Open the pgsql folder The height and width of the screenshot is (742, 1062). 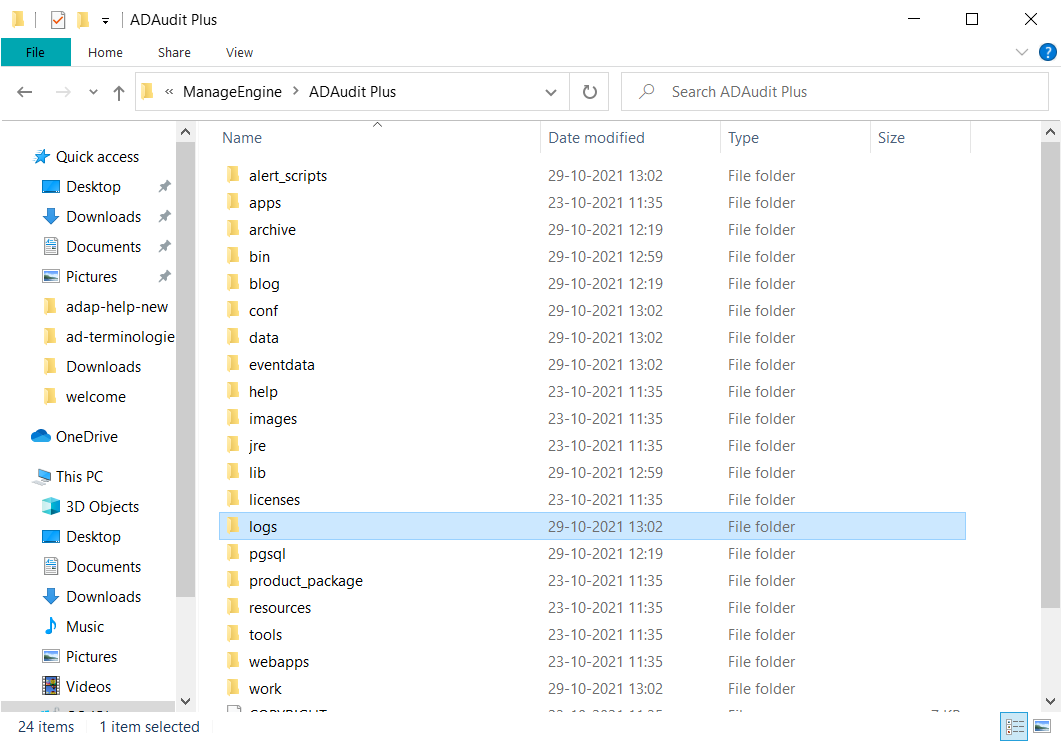[x=266, y=553]
